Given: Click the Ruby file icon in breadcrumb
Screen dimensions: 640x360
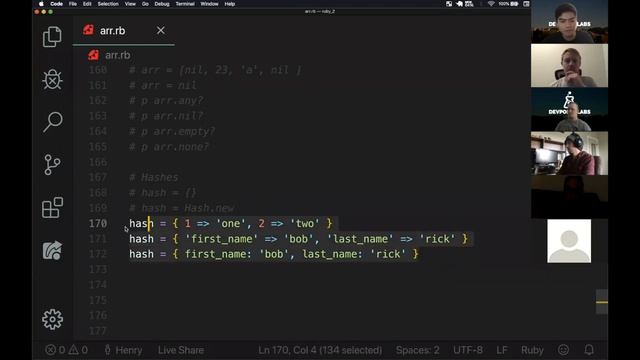Looking at the screenshot, I should [x=93, y=55].
